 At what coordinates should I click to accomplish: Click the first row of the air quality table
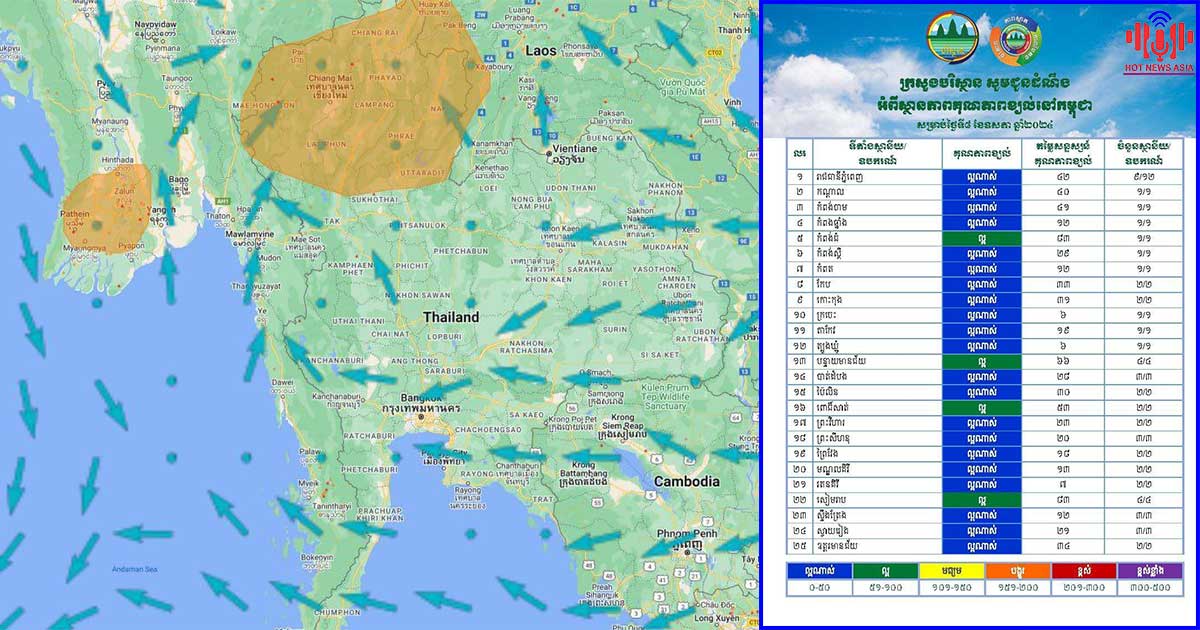coord(980,176)
